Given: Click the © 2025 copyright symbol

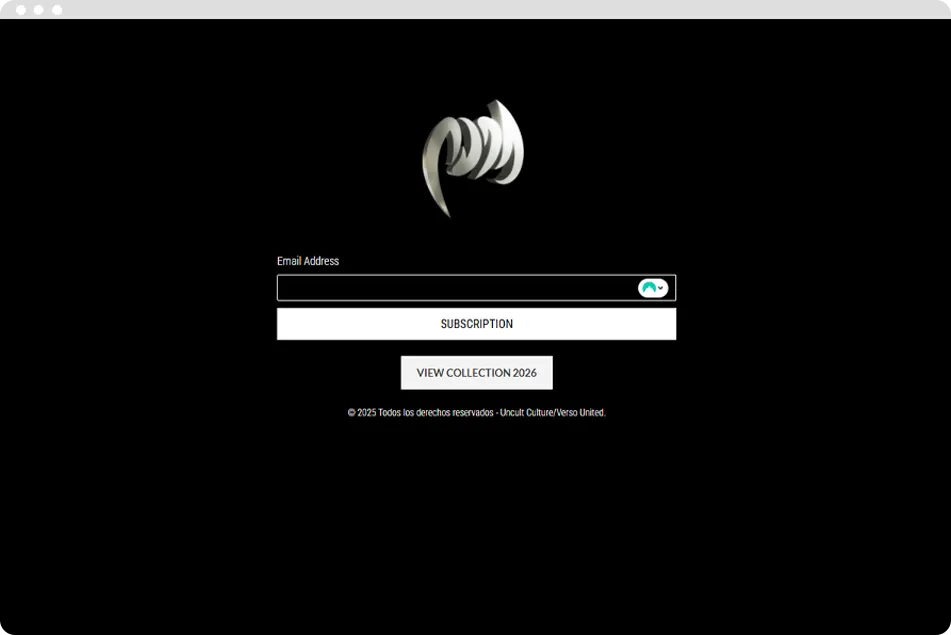Looking at the screenshot, I should click(x=352, y=413).
